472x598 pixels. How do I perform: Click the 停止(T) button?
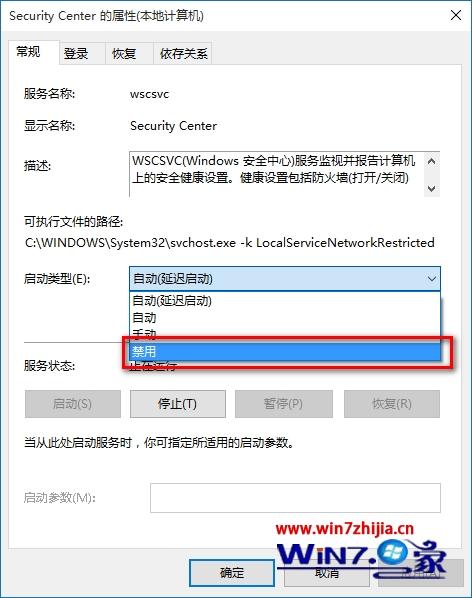[178, 403]
